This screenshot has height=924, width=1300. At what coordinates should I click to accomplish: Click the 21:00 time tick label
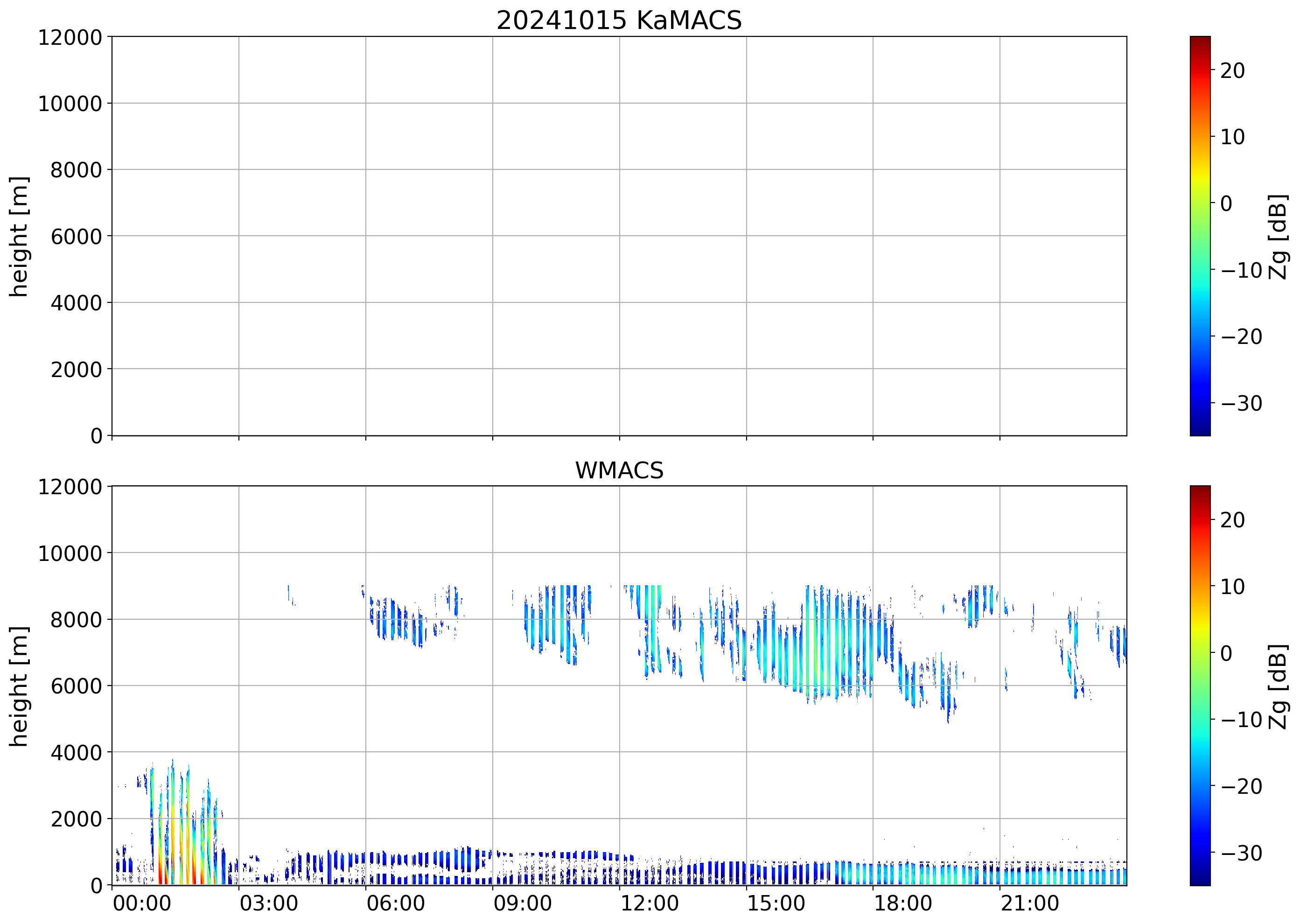coord(1030,903)
